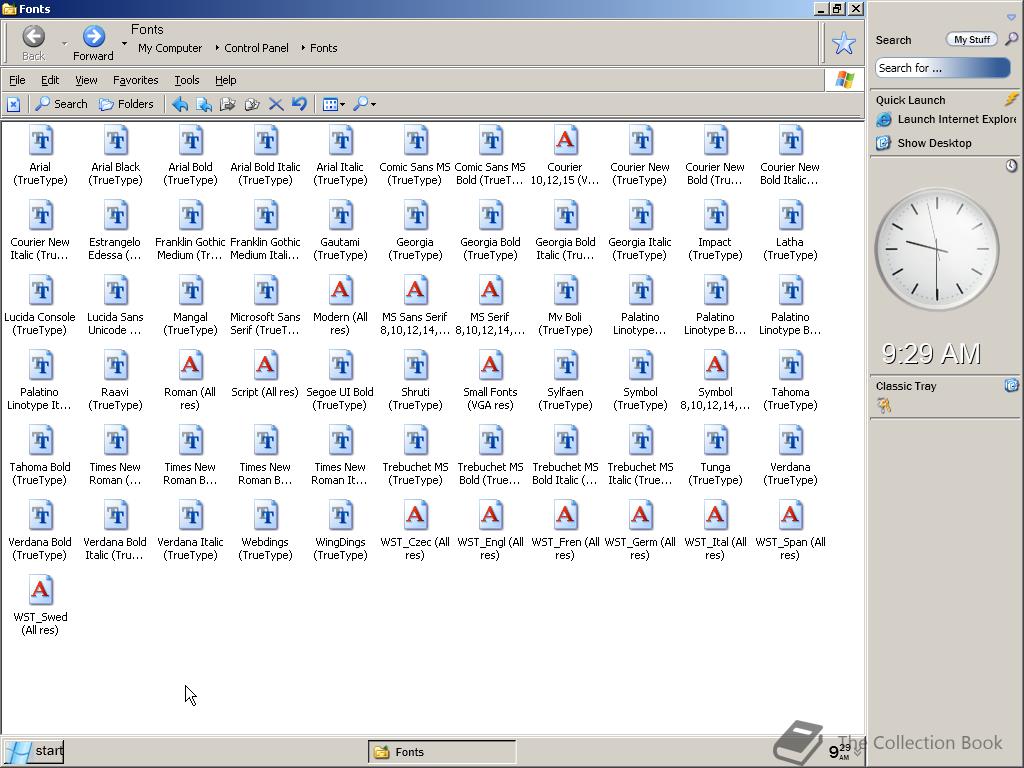Screen dimensions: 1024x768
Task: Click the Windows flag logo throbber
Action: (844, 80)
